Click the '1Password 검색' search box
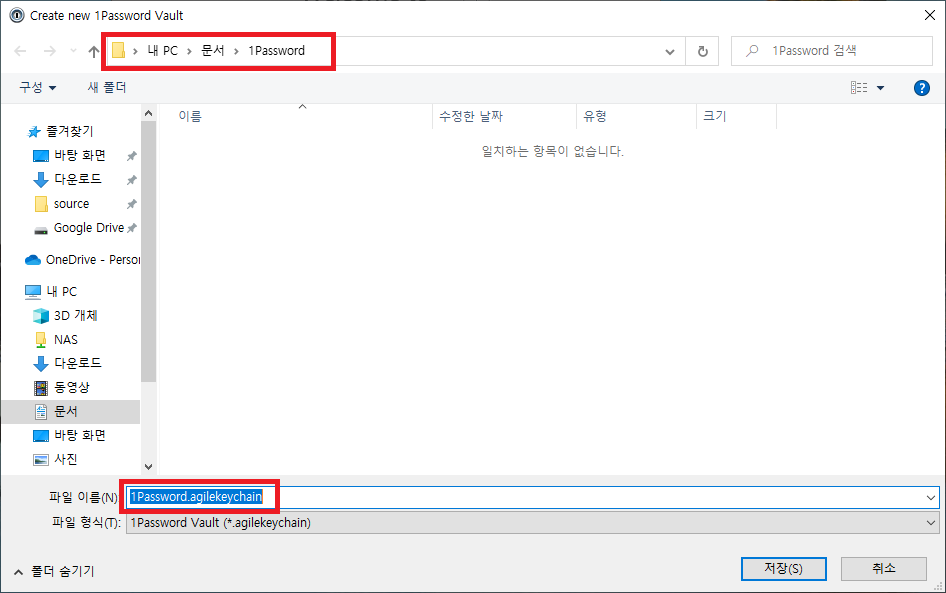Screen dimensions: 946x593 [832, 51]
